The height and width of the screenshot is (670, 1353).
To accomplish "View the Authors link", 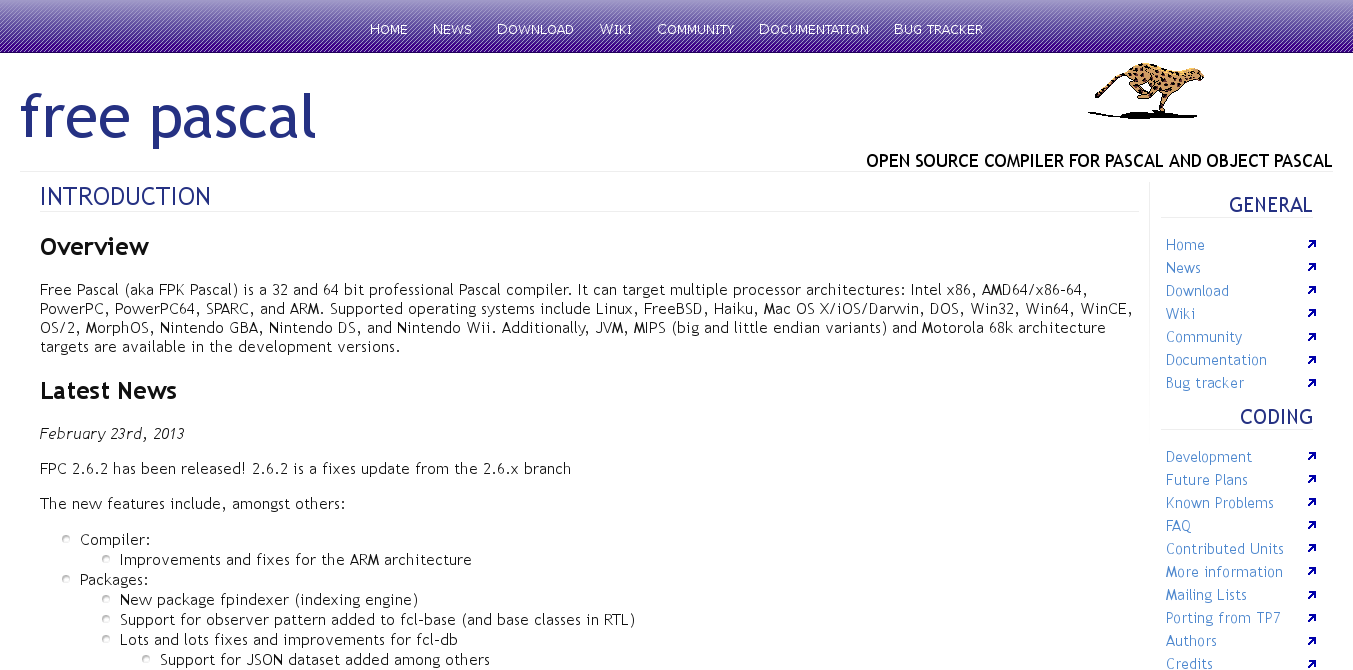I will (1191, 641).
